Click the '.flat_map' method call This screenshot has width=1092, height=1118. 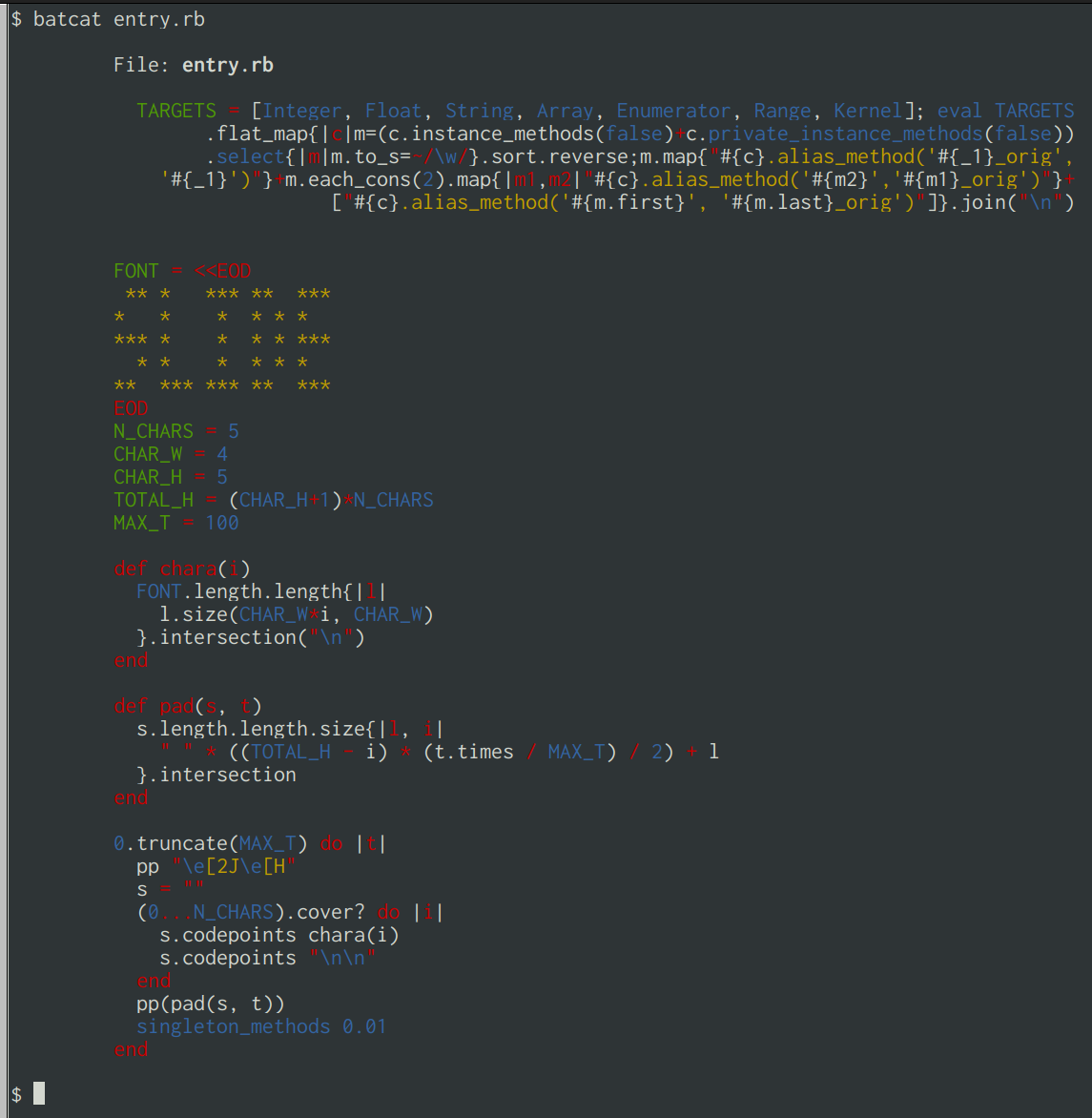coord(250,134)
